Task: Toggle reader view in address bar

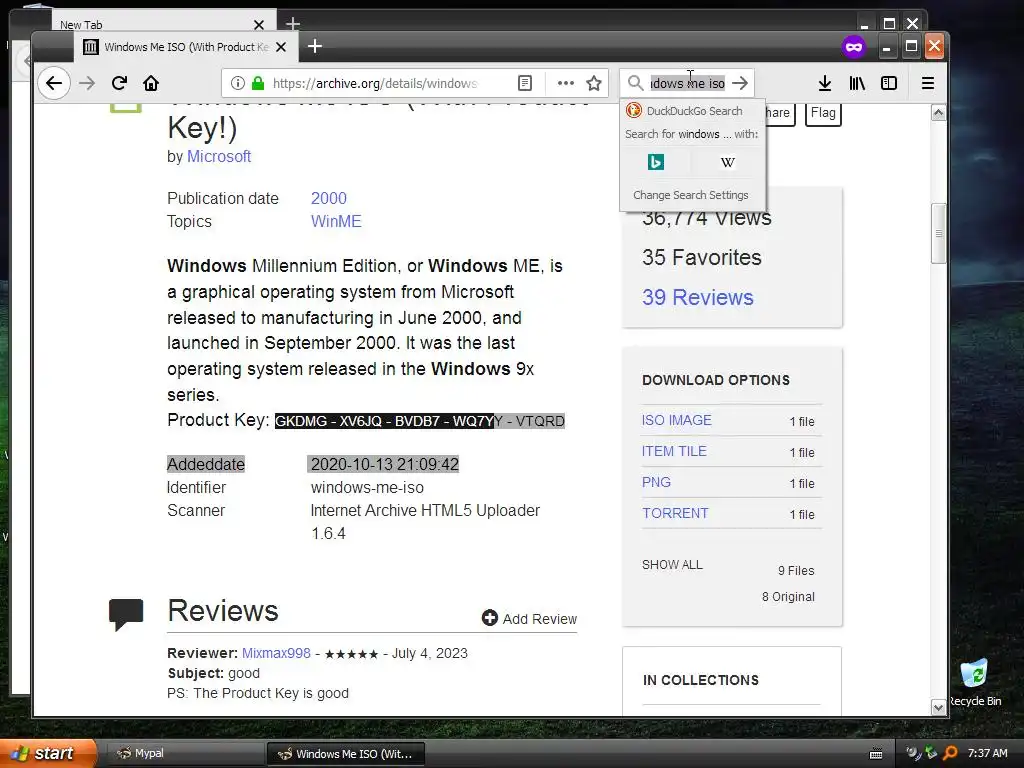Action: [x=525, y=83]
